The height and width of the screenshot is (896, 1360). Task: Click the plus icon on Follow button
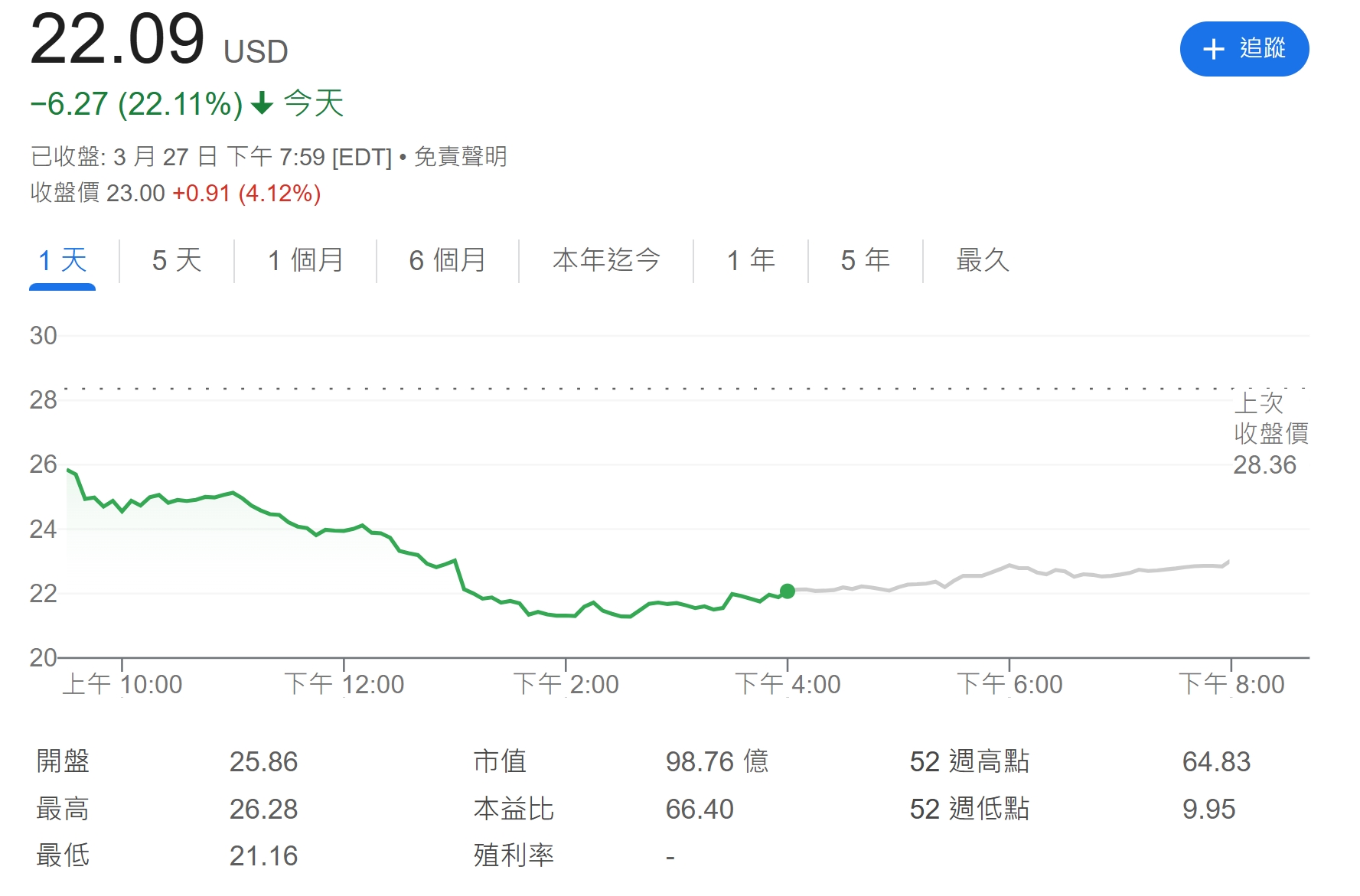1214,49
